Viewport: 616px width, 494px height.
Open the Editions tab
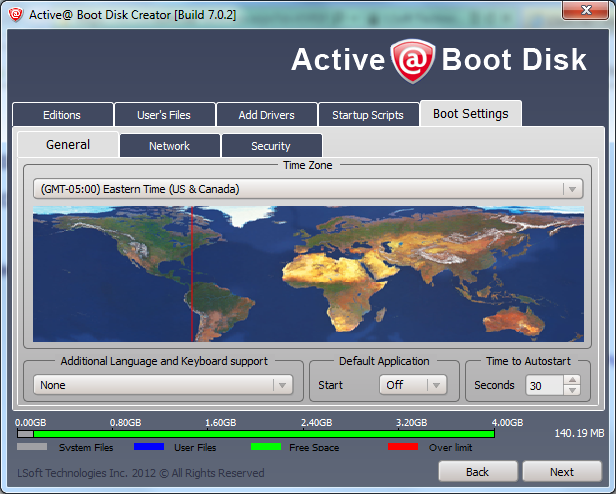62,115
